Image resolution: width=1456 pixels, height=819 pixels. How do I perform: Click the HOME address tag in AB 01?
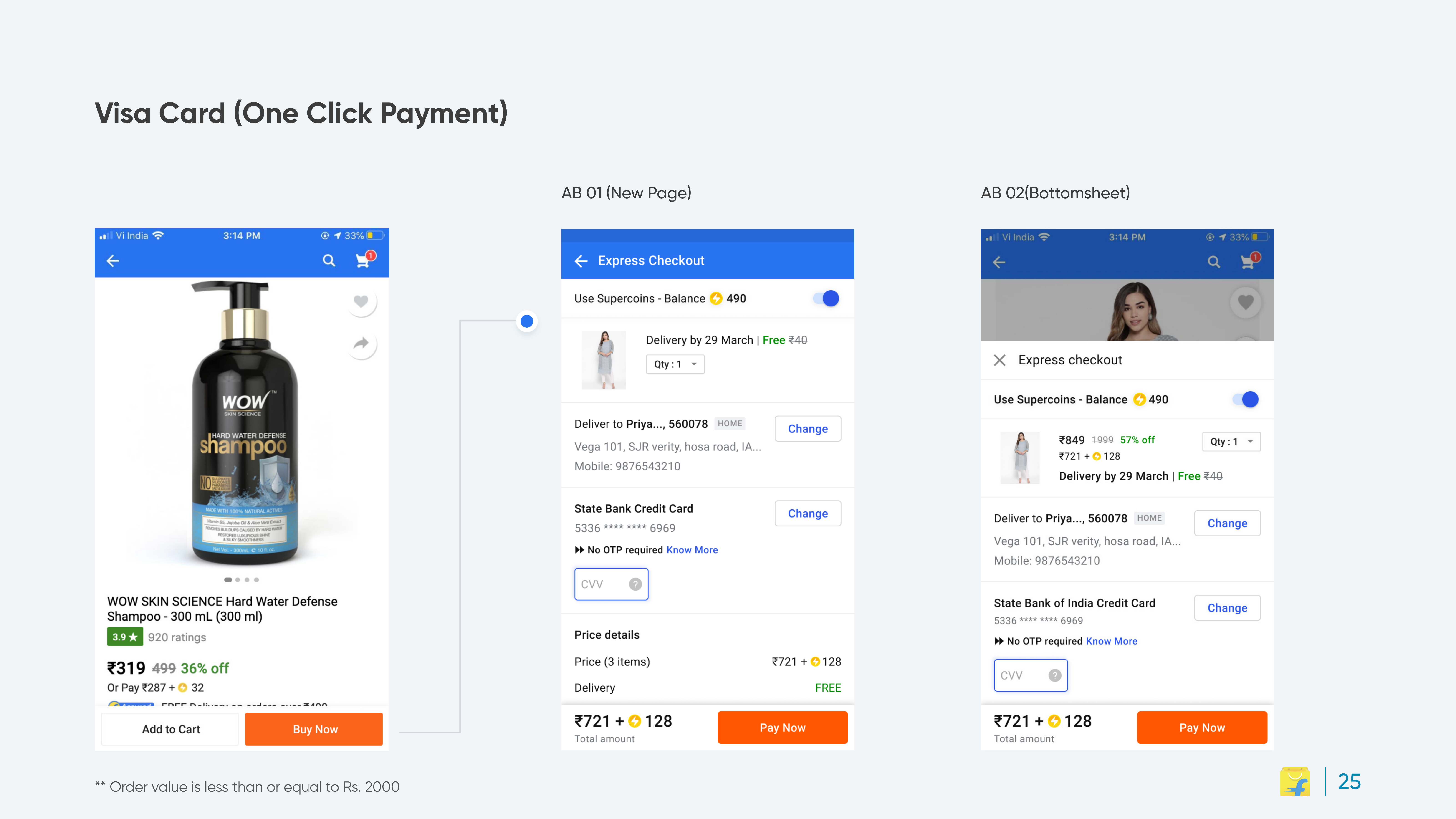coord(730,423)
